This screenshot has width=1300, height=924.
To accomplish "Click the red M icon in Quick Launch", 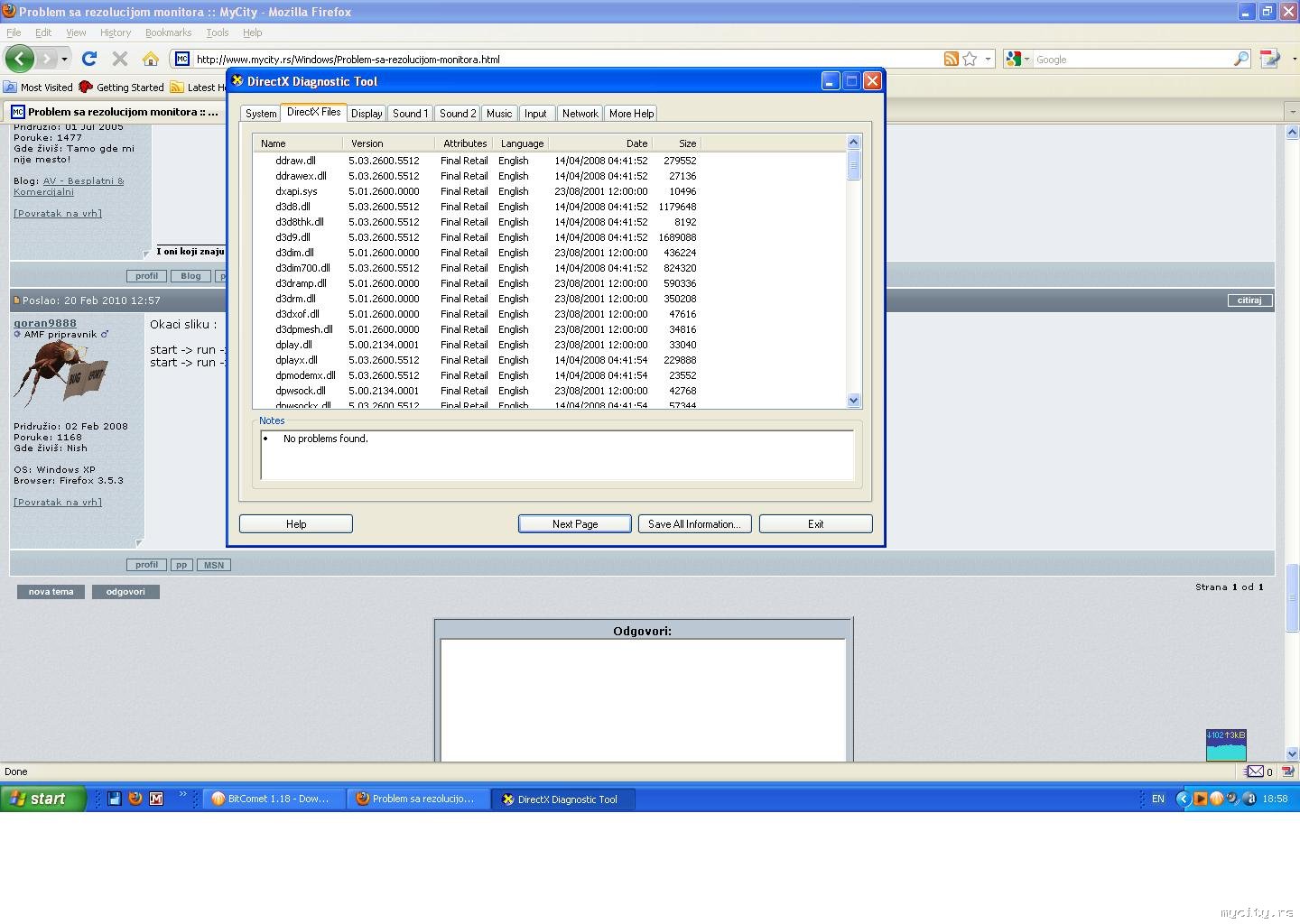I will click(156, 799).
